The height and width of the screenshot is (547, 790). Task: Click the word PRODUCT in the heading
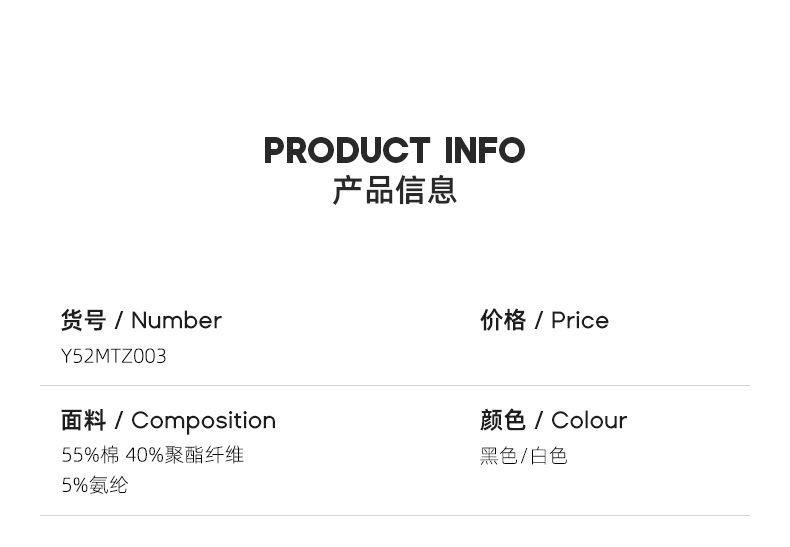point(346,151)
